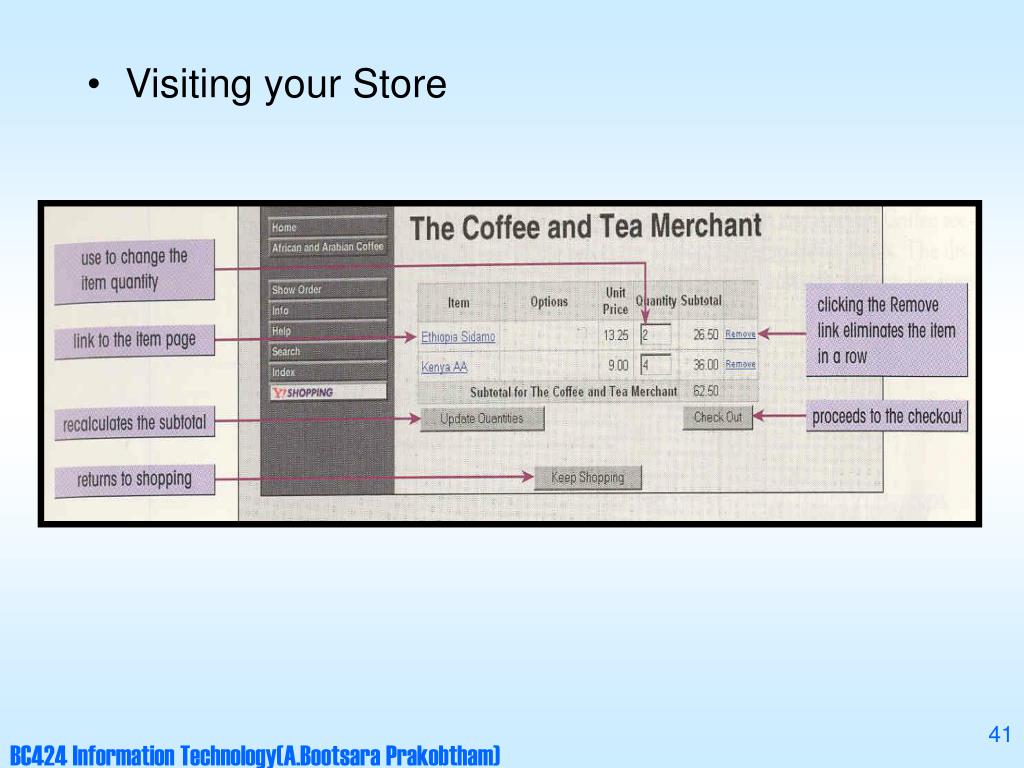Click the Options column header
This screenshot has width=1024, height=768.
[549, 302]
